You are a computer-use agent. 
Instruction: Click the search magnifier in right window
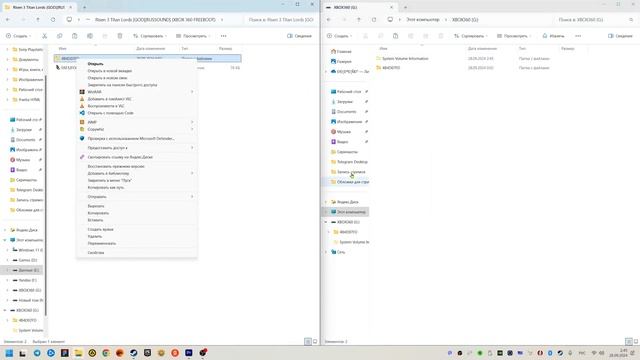631,20
